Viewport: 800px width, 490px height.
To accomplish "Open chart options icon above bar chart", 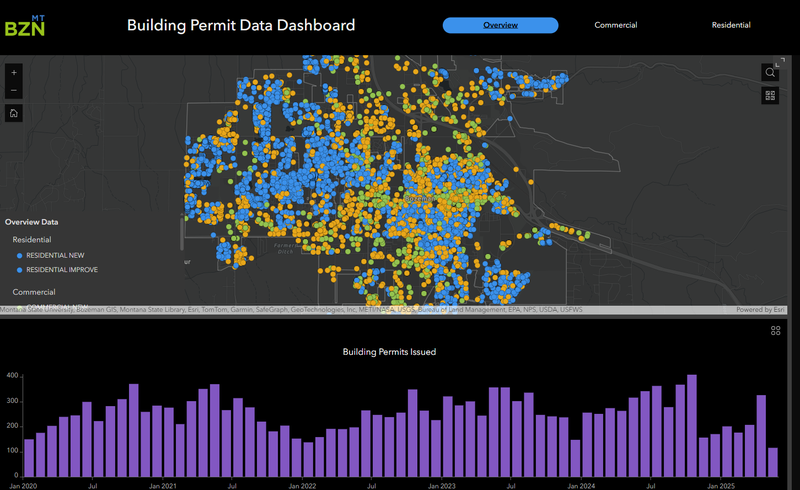I will 776,331.
